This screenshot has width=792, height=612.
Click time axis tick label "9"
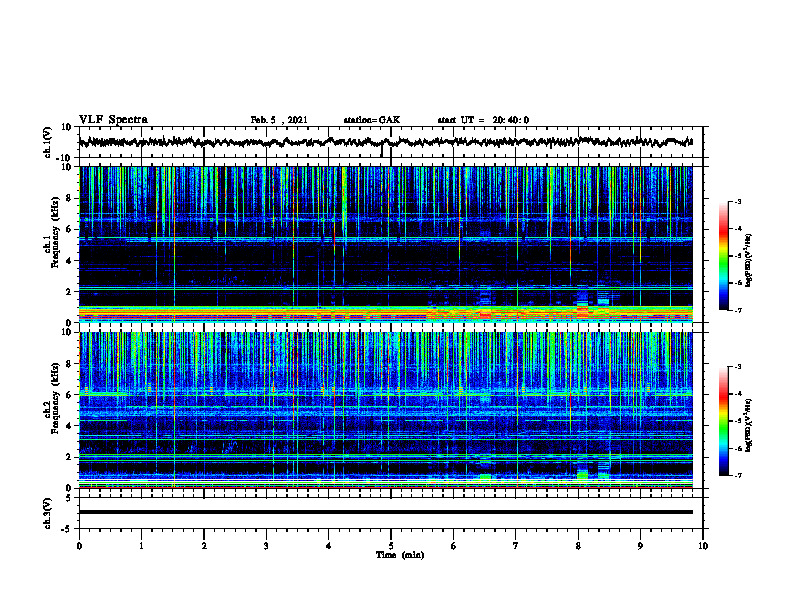pos(640,546)
